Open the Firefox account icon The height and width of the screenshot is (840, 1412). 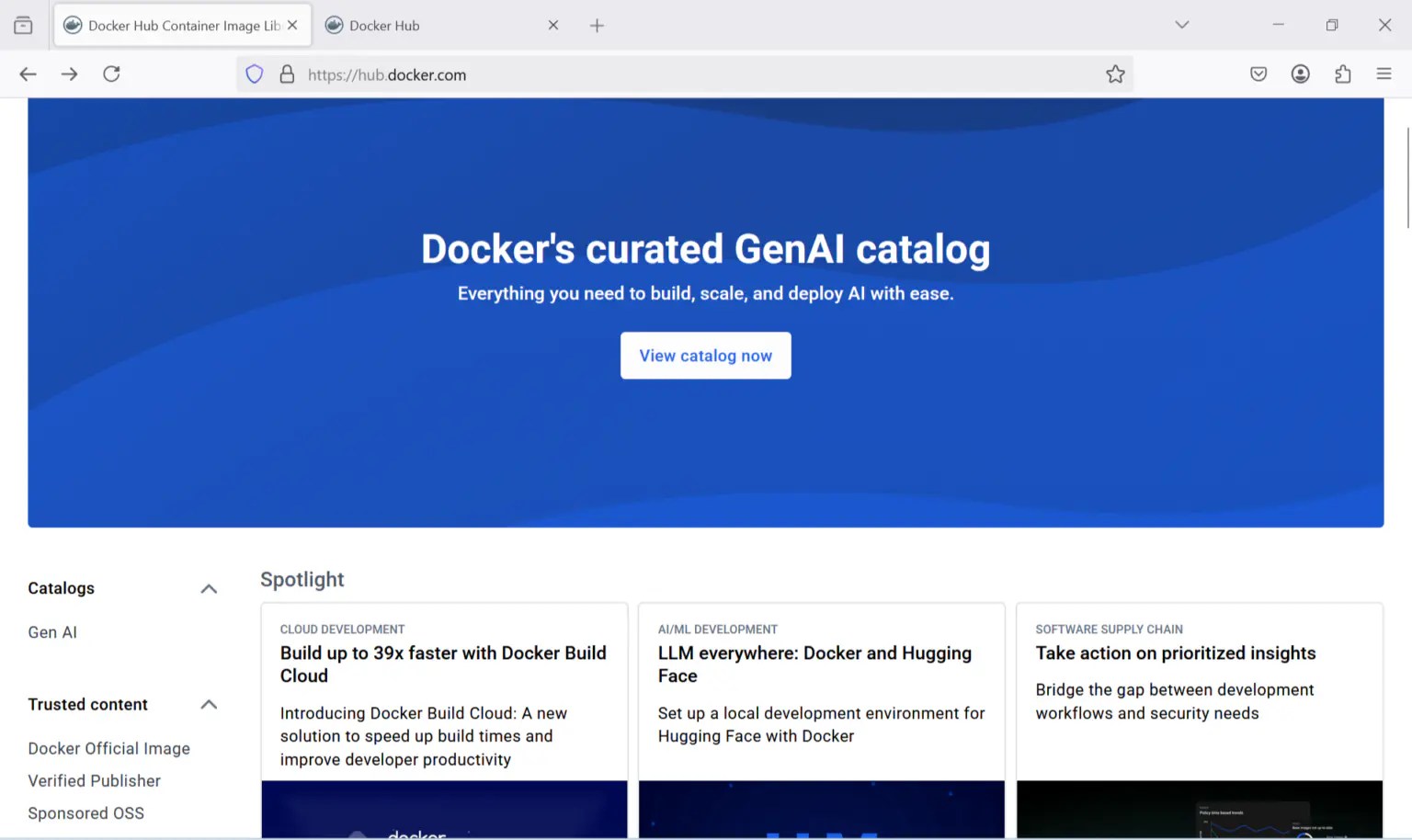[x=1300, y=74]
